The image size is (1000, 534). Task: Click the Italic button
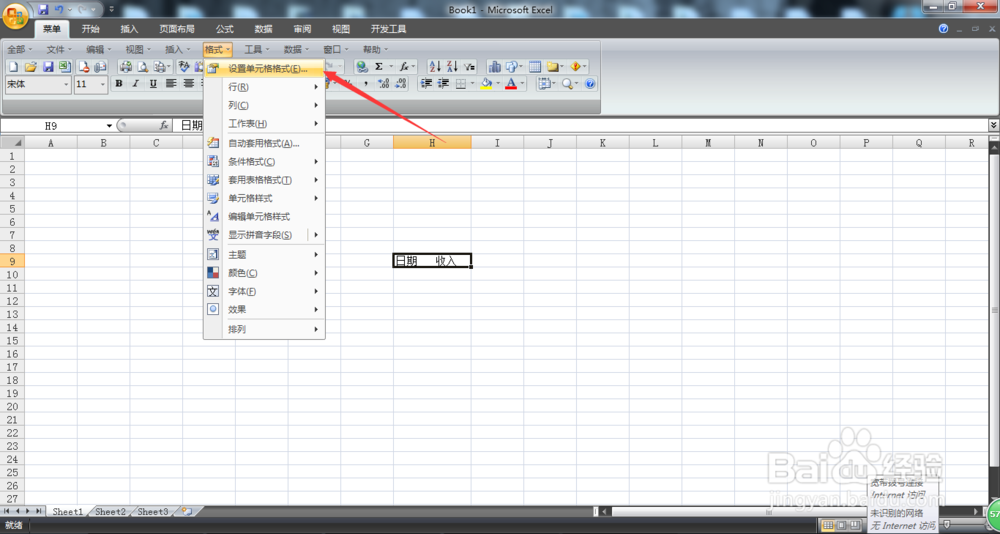pos(135,84)
